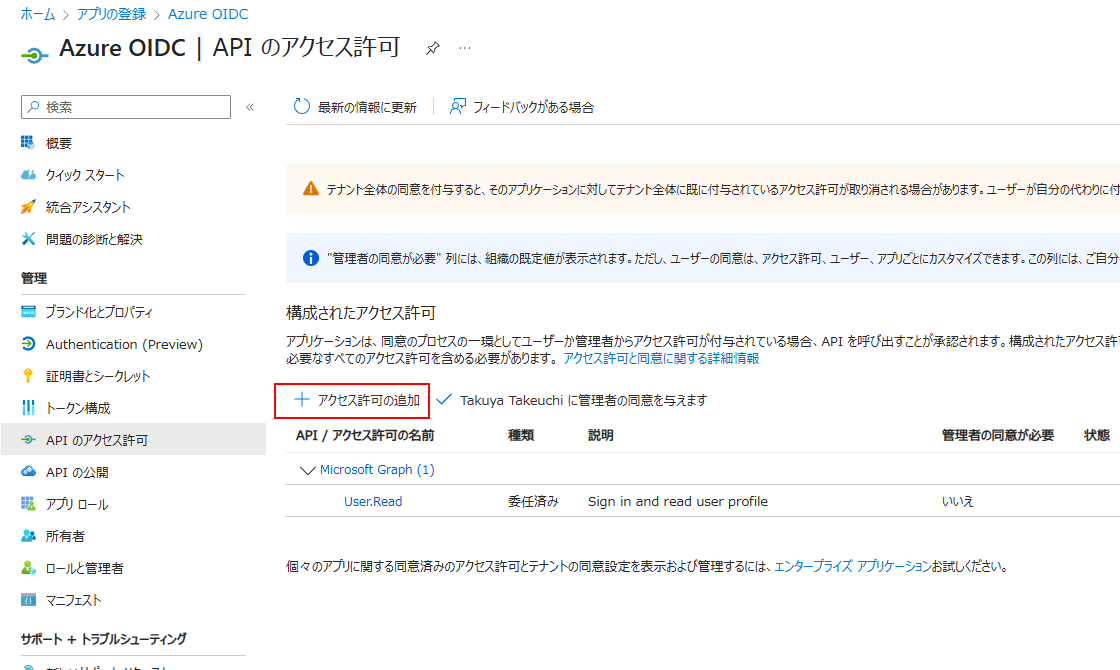Click the blue information circle icon

pyautogui.click(x=311, y=258)
